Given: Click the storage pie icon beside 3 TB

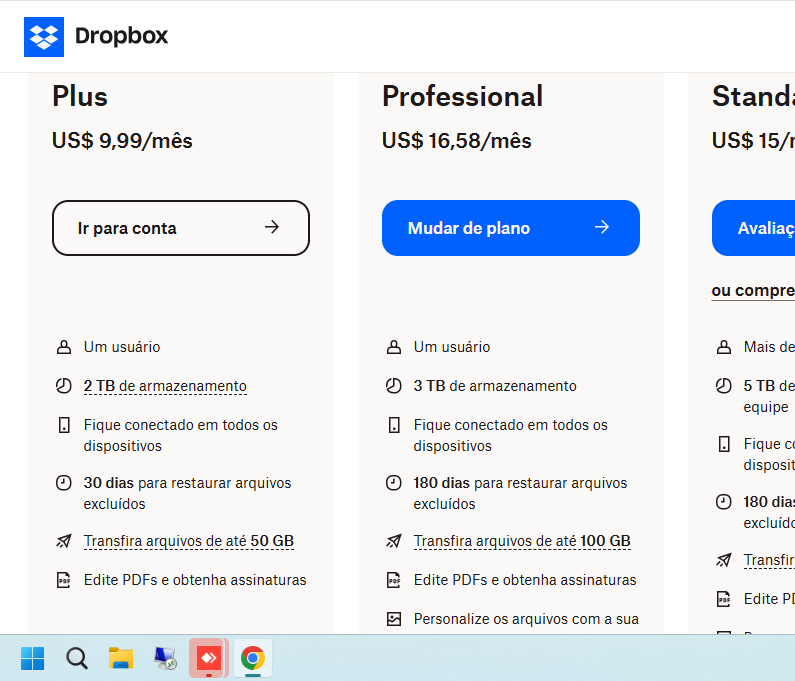Looking at the screenshot, I should [394, 386].
